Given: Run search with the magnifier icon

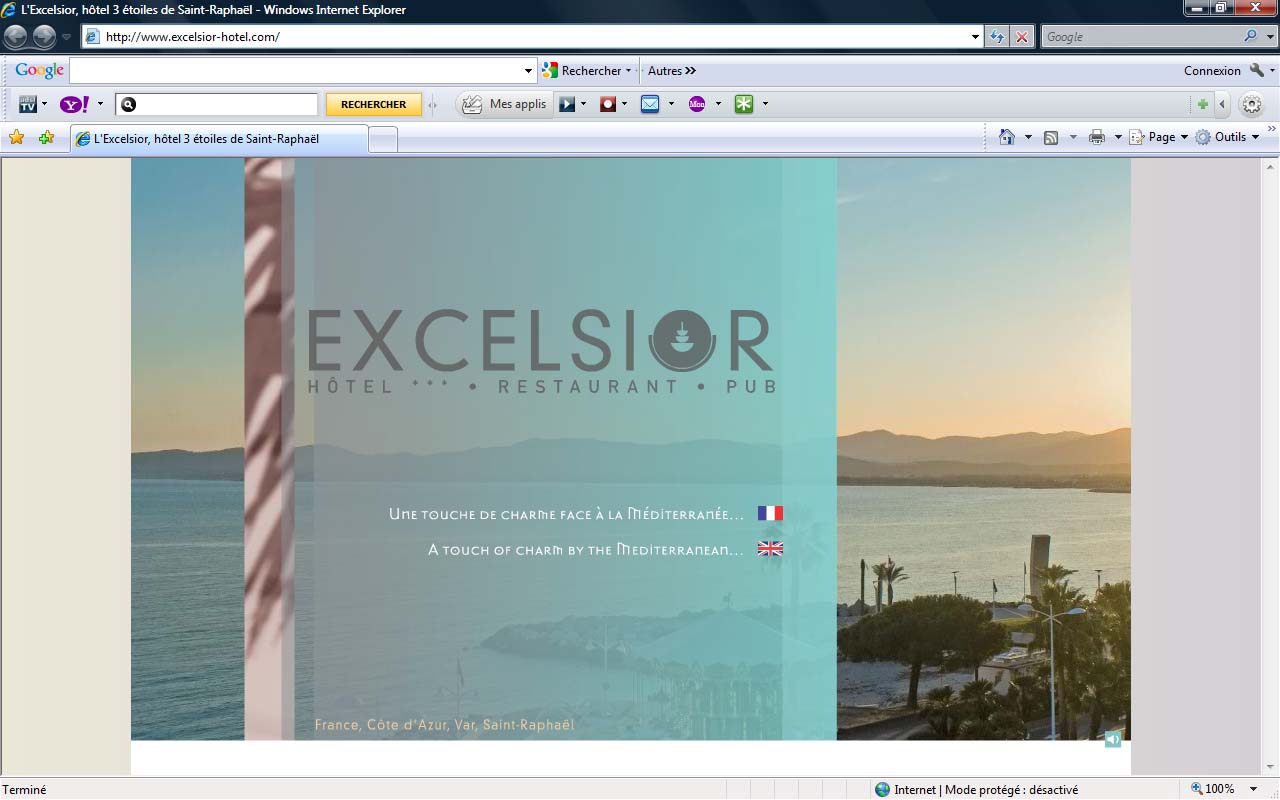Looking at the screenshot, I should pos(1251,37).
